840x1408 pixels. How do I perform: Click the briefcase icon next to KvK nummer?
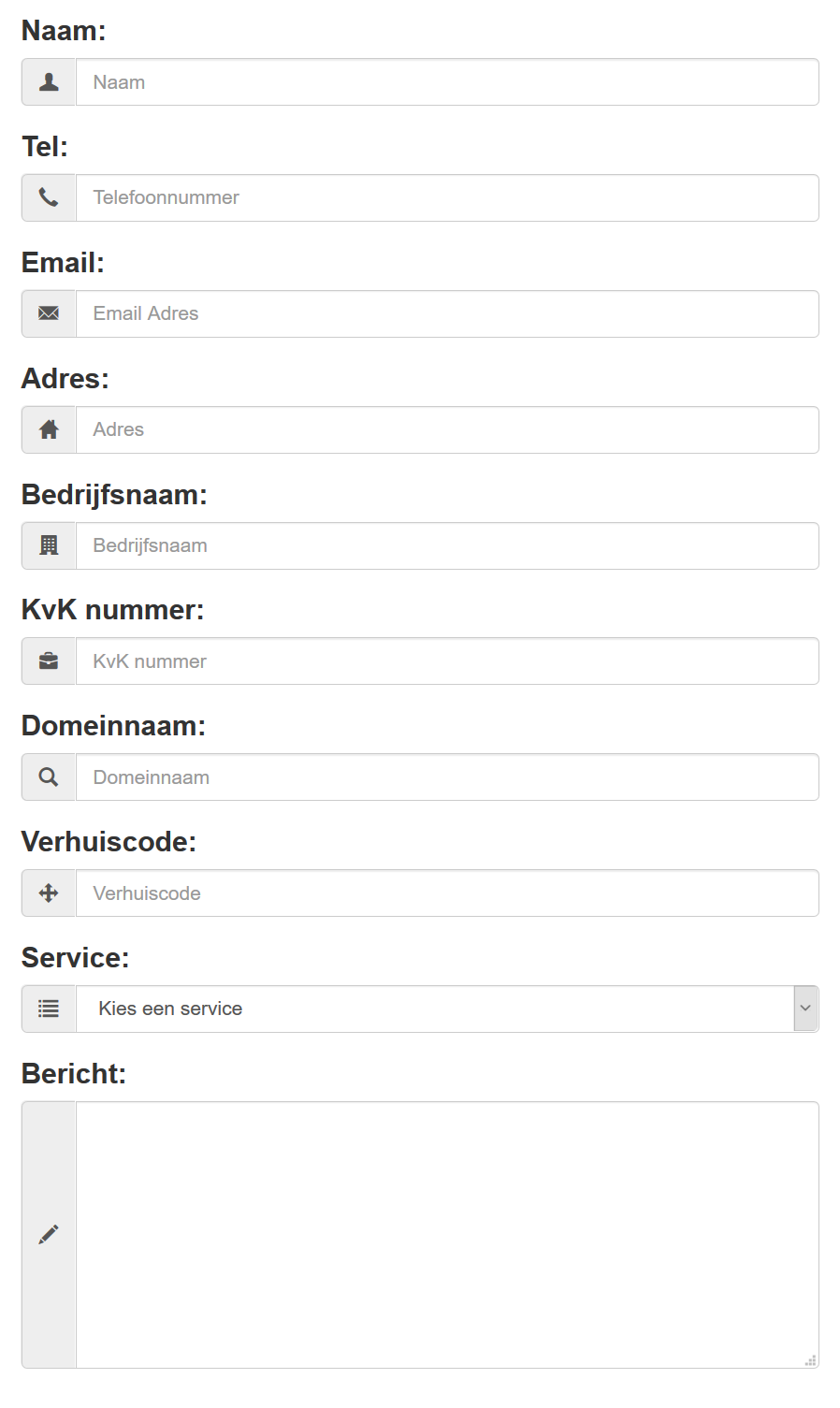coord(48,660)
